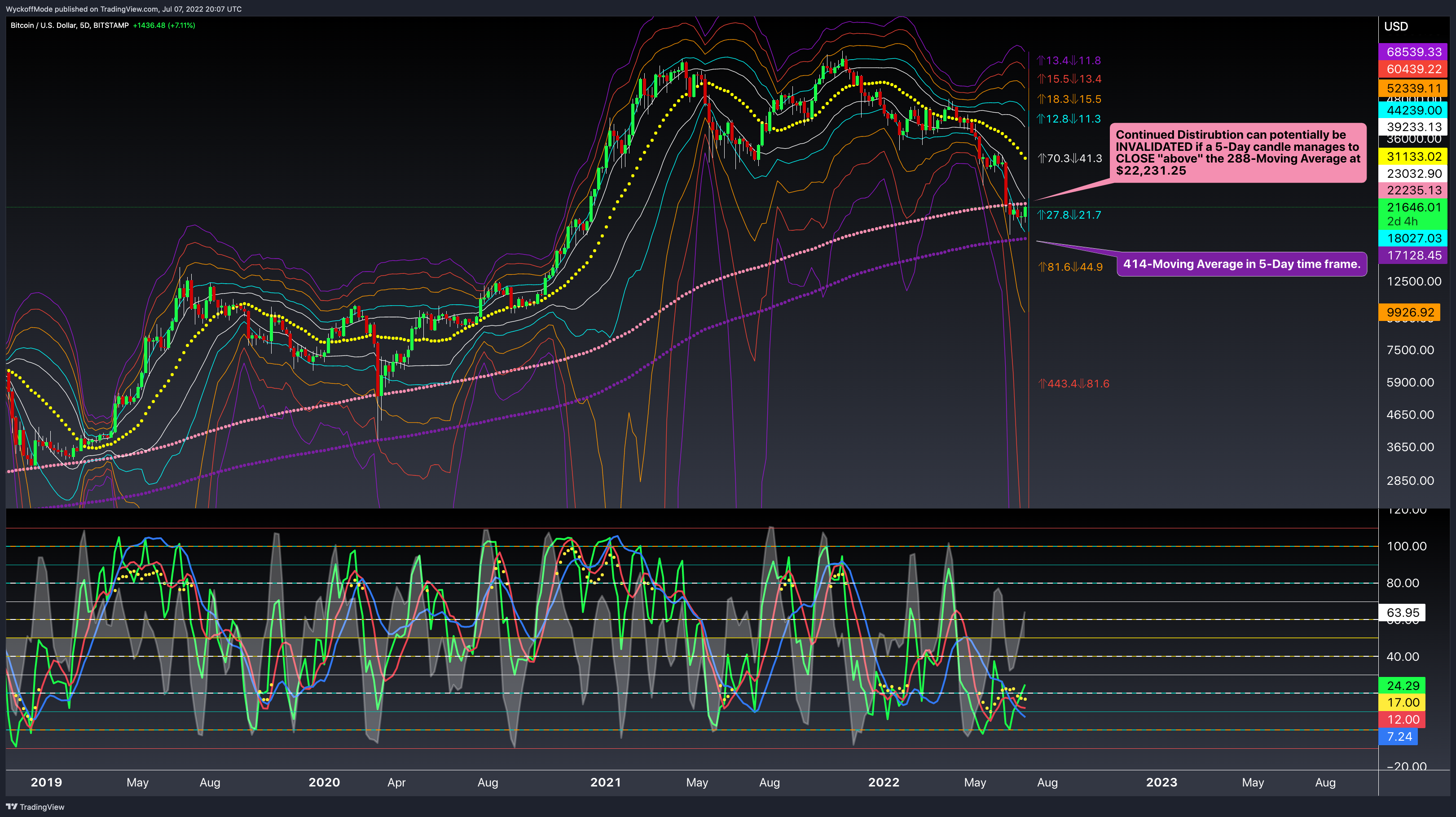
Task: Click the Apr label on time axis
Action: 397,782
